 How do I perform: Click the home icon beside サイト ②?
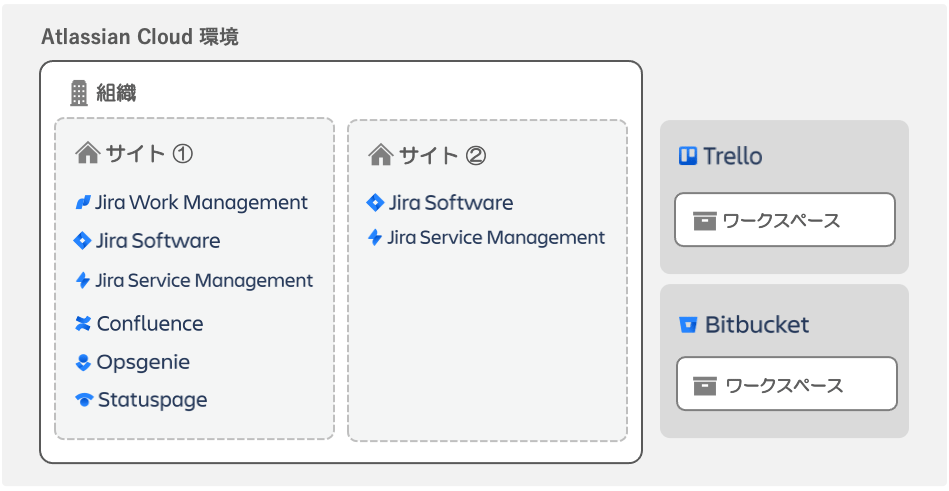(381, 155)
